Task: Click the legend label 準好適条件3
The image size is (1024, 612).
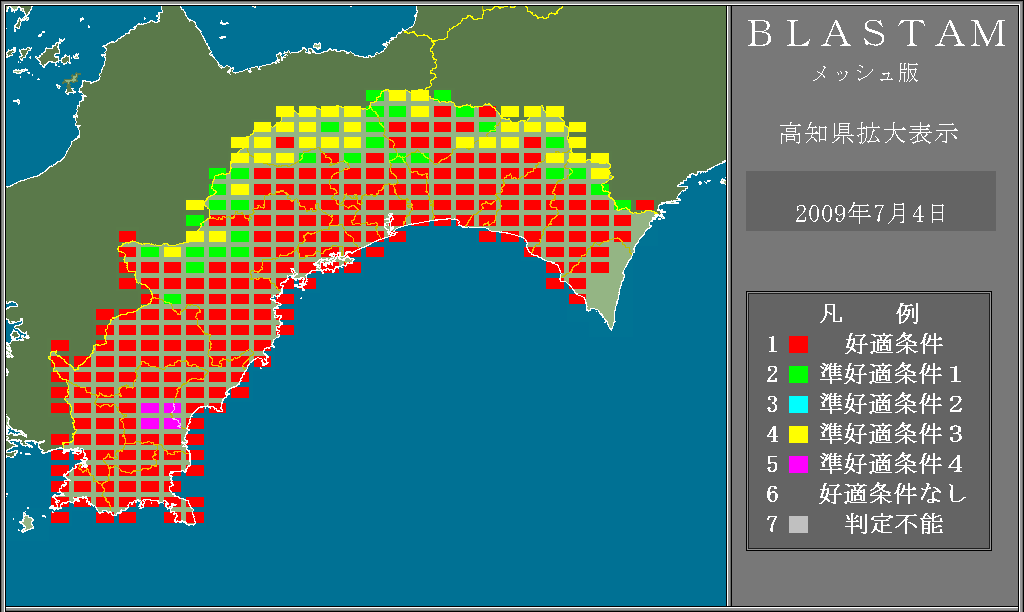Action: click(891, 434)
